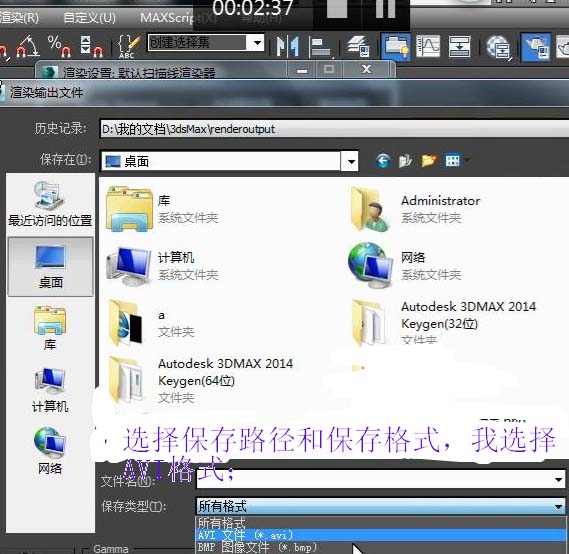Click the pause button on recorder overlay
Image resolution: width=569 pixels, height=554 pixels.
[x=385, y=8]
